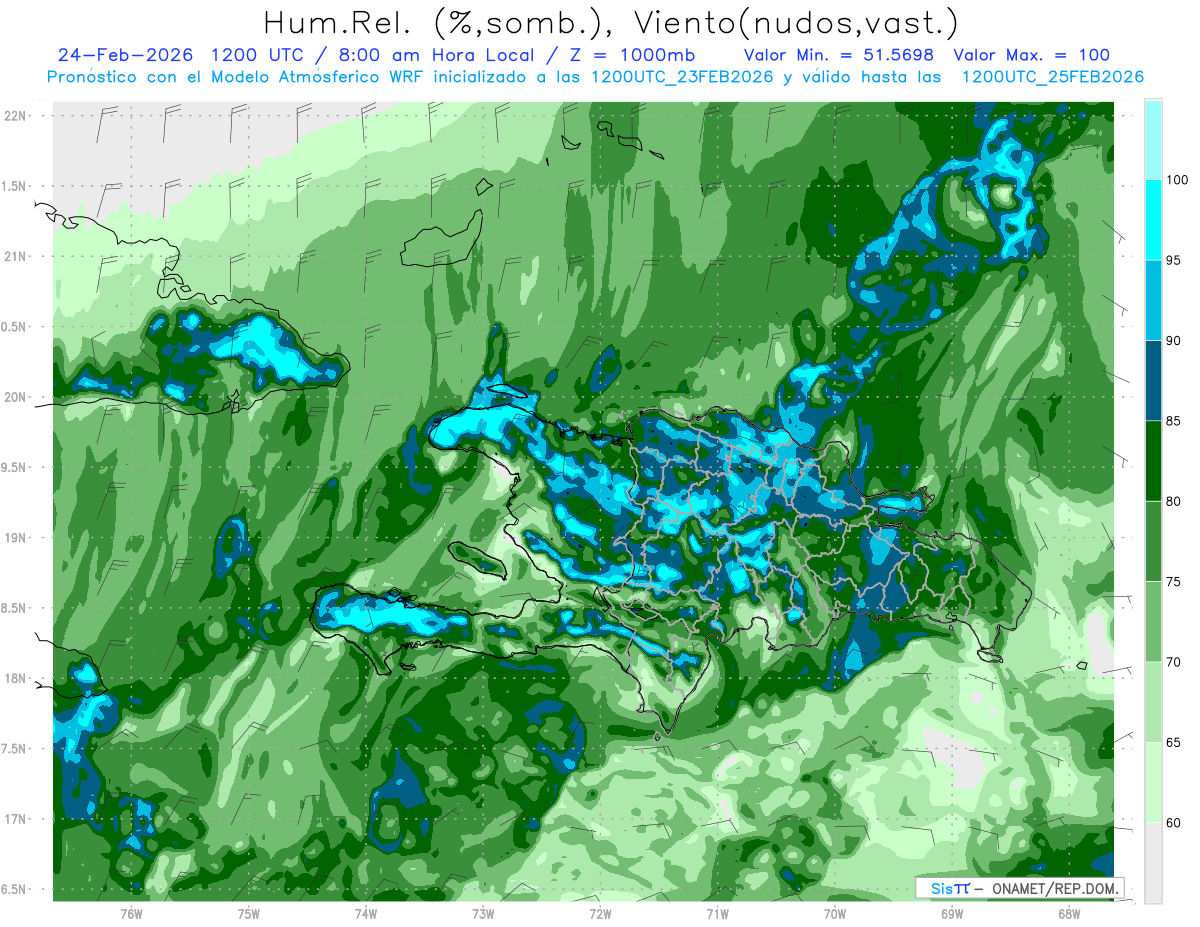The height and width of the screenshot is (927, 1200).
Task: Click the date text '24-Feb-2026'
Action: pos(124,55)
